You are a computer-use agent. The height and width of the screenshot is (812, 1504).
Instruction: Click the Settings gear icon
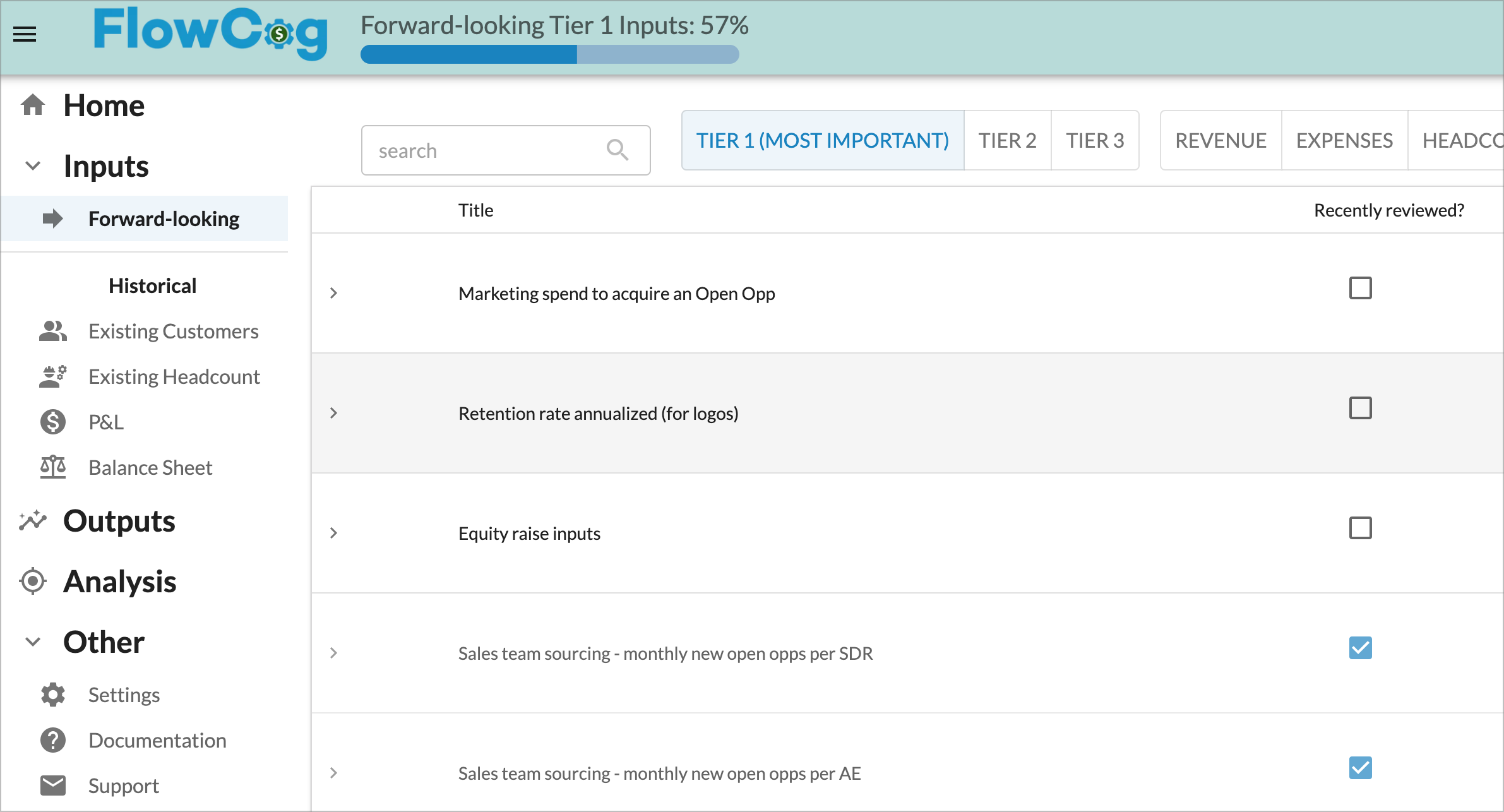pos(53,695)
